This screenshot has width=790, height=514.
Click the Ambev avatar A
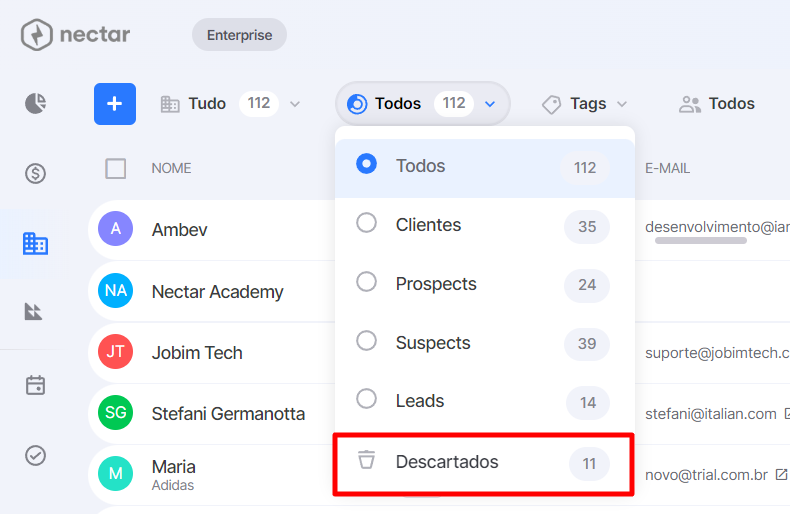115,229
